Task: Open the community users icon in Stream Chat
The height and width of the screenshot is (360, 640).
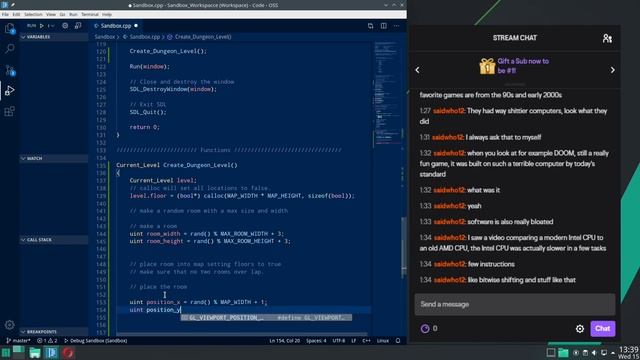Action: click(x=607, y=38)
